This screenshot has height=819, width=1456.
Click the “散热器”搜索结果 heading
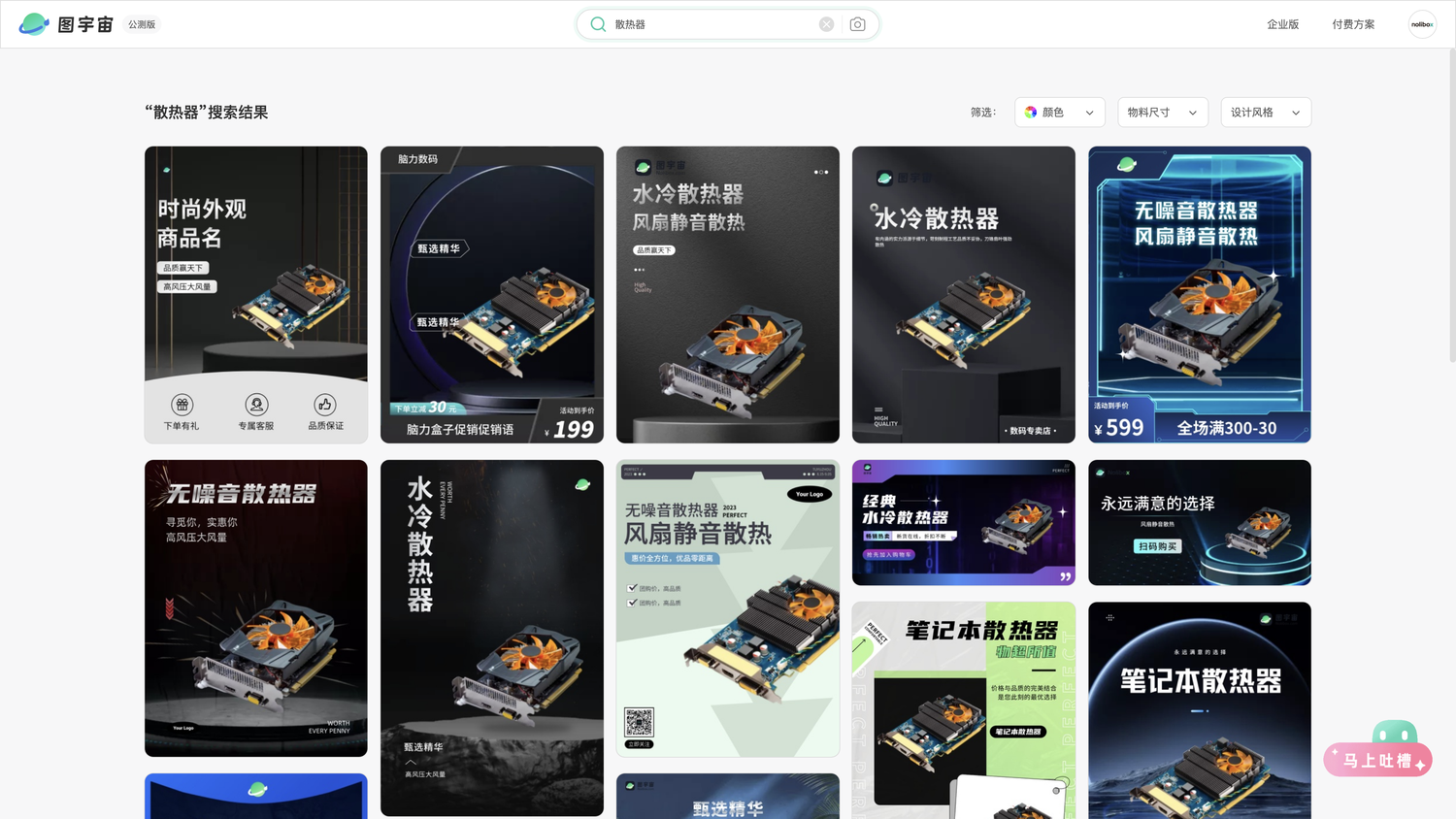point(206,113)
